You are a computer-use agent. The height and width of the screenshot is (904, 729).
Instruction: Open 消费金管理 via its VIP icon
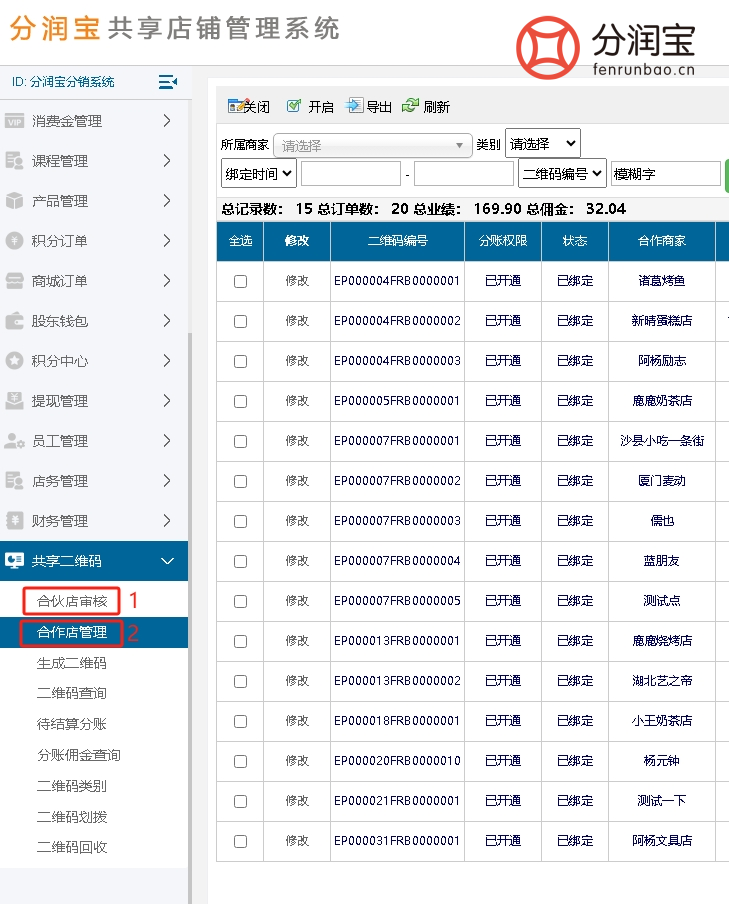(14, 121)
